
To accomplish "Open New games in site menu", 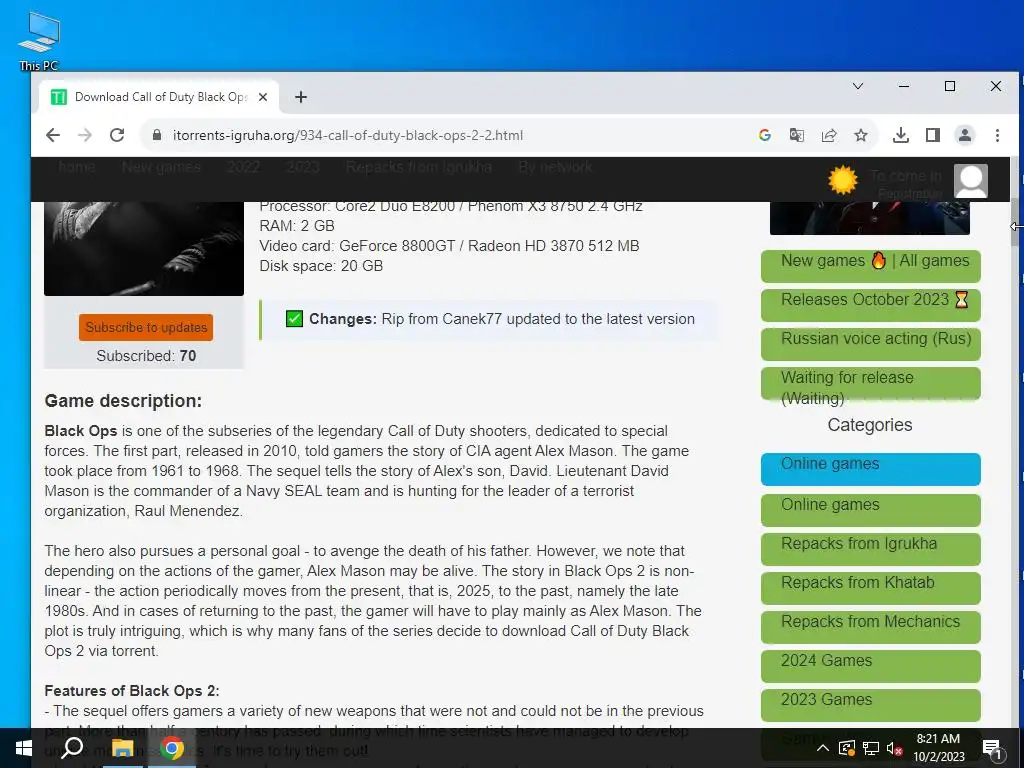I will (x=161, y=167).
